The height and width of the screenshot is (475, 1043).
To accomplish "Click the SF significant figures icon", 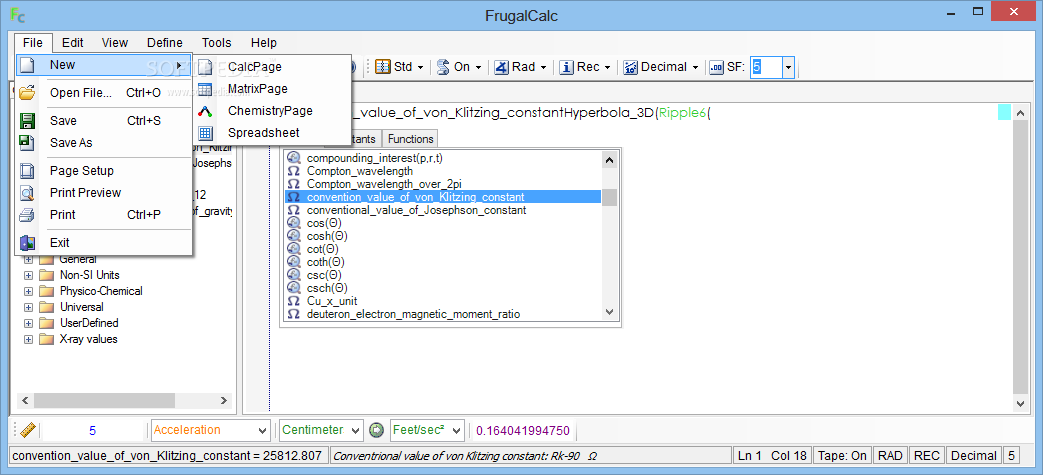I will click(x=716, y=67).
